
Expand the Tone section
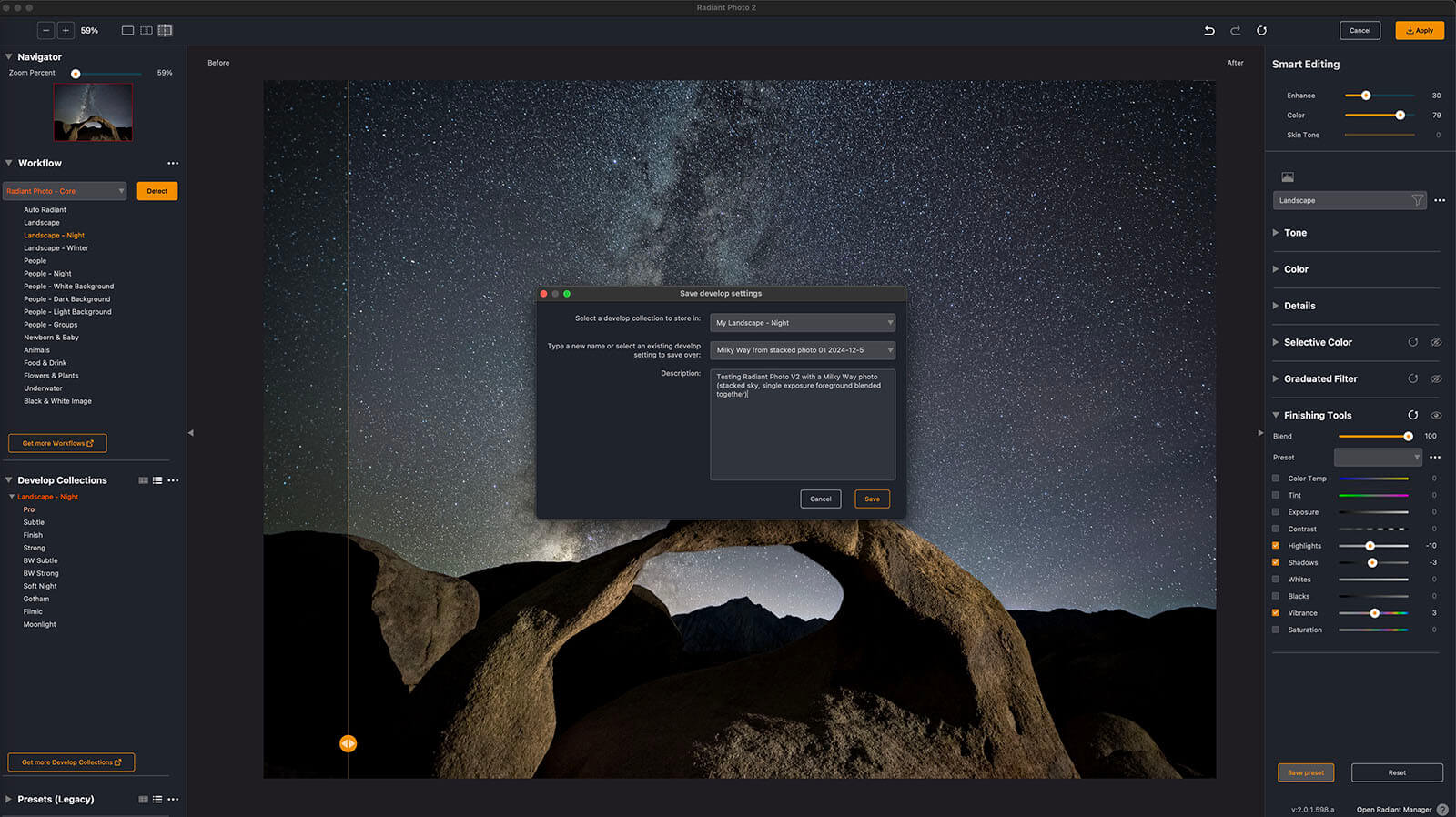1295,233
